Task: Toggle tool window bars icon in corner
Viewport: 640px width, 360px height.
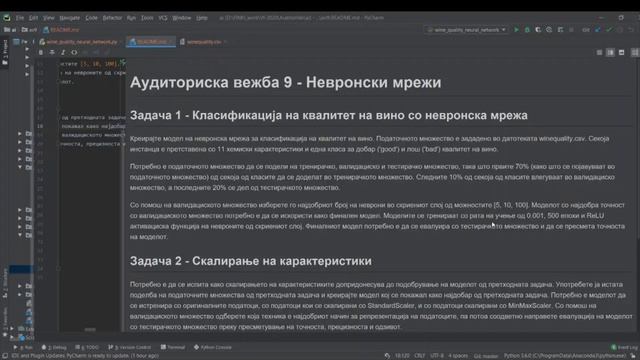Action: (x=4, y=356)
